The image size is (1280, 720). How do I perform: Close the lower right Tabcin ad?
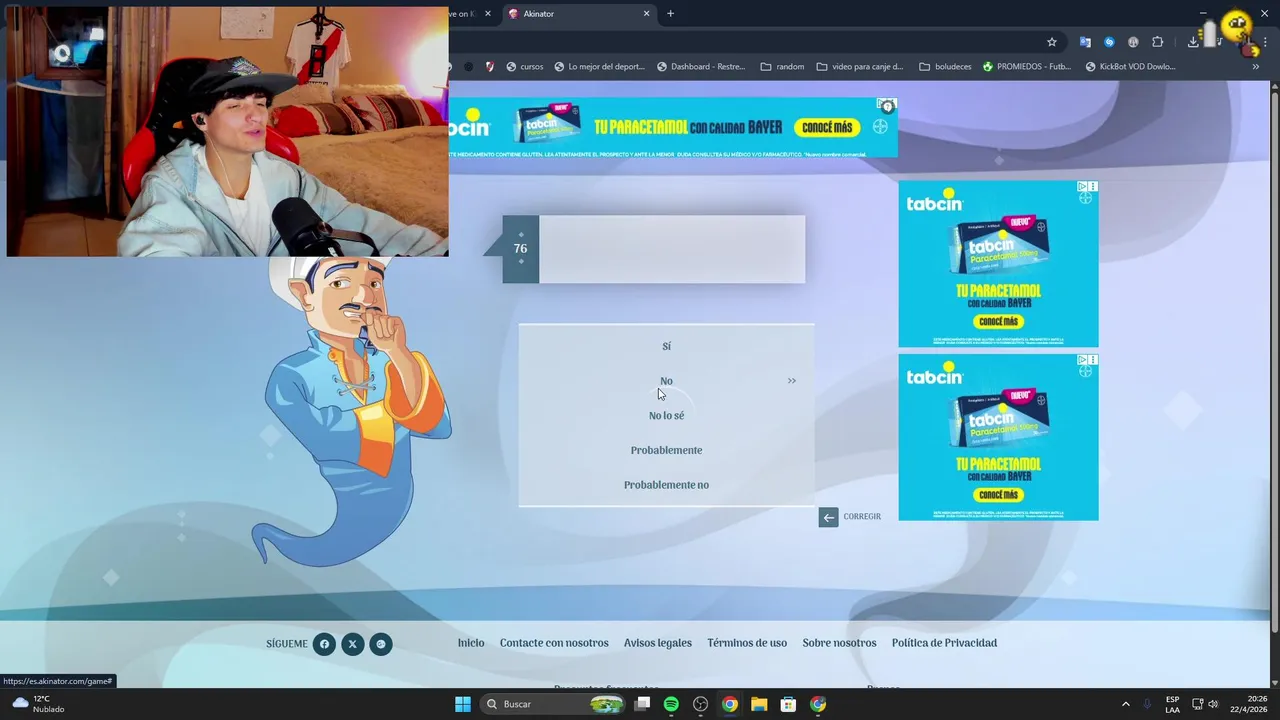click(x=1093, y=360)
